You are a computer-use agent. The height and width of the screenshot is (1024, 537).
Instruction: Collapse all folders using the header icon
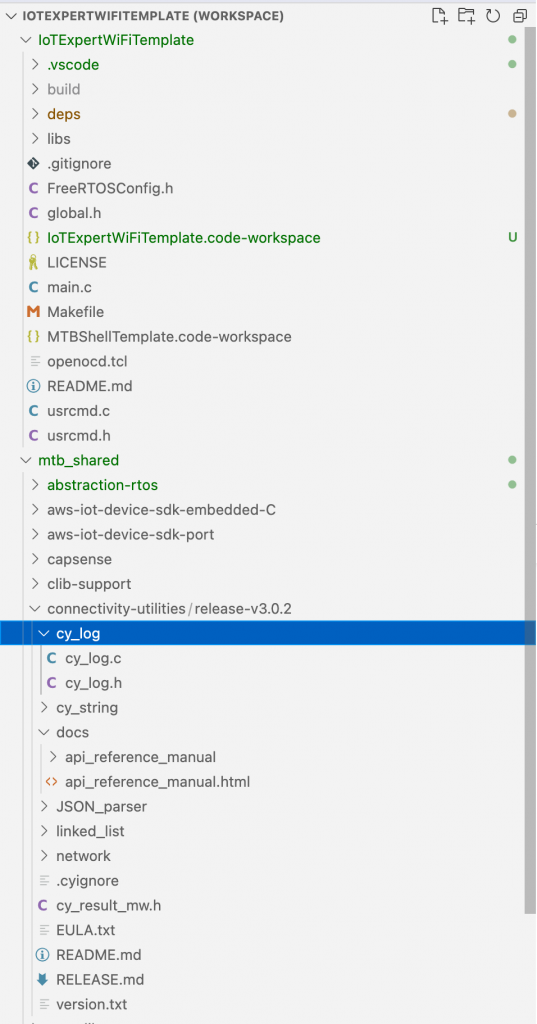[x=520, y=16]
